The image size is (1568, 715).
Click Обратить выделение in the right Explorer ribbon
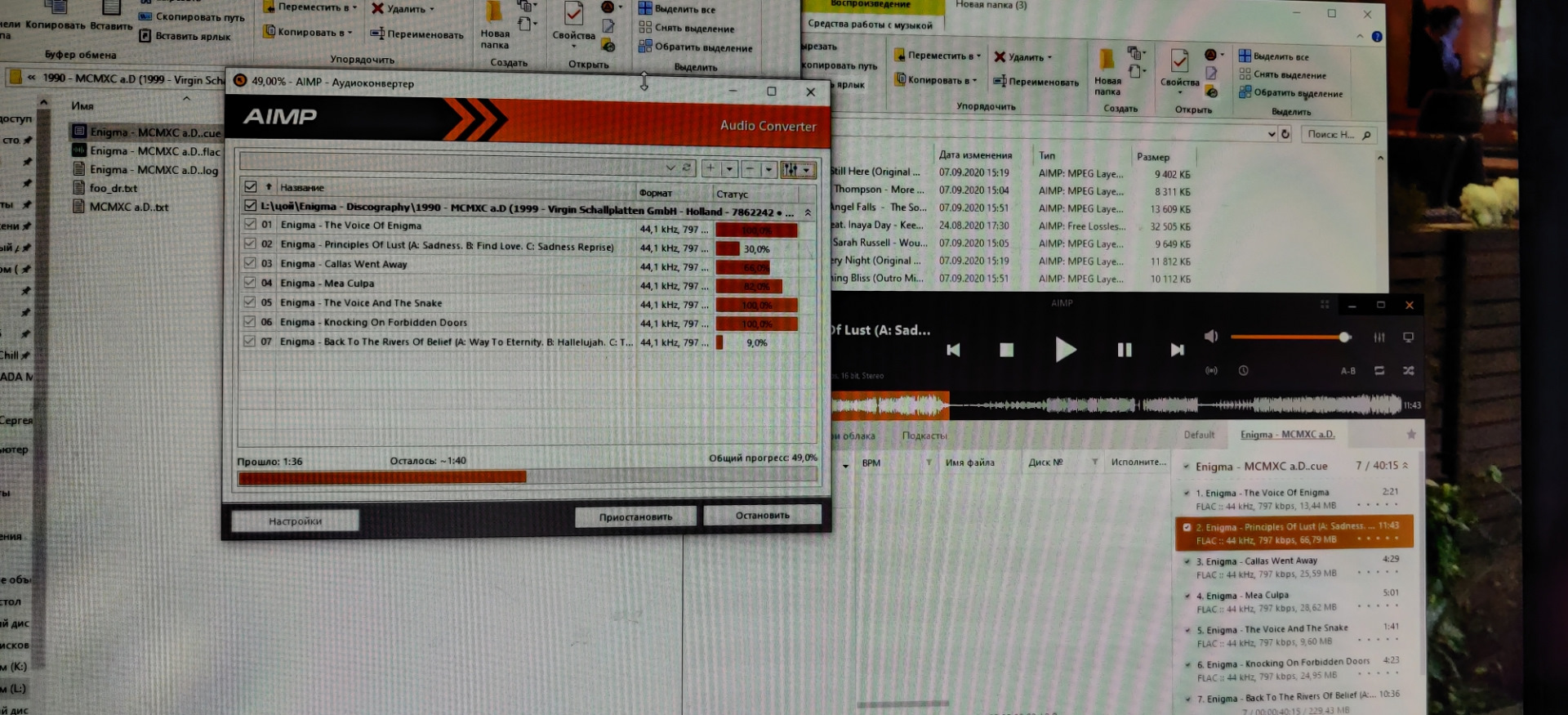(1290, 92)
